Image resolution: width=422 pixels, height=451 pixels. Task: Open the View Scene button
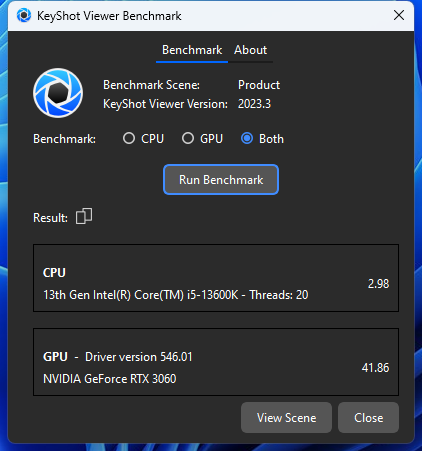(286, 418)
